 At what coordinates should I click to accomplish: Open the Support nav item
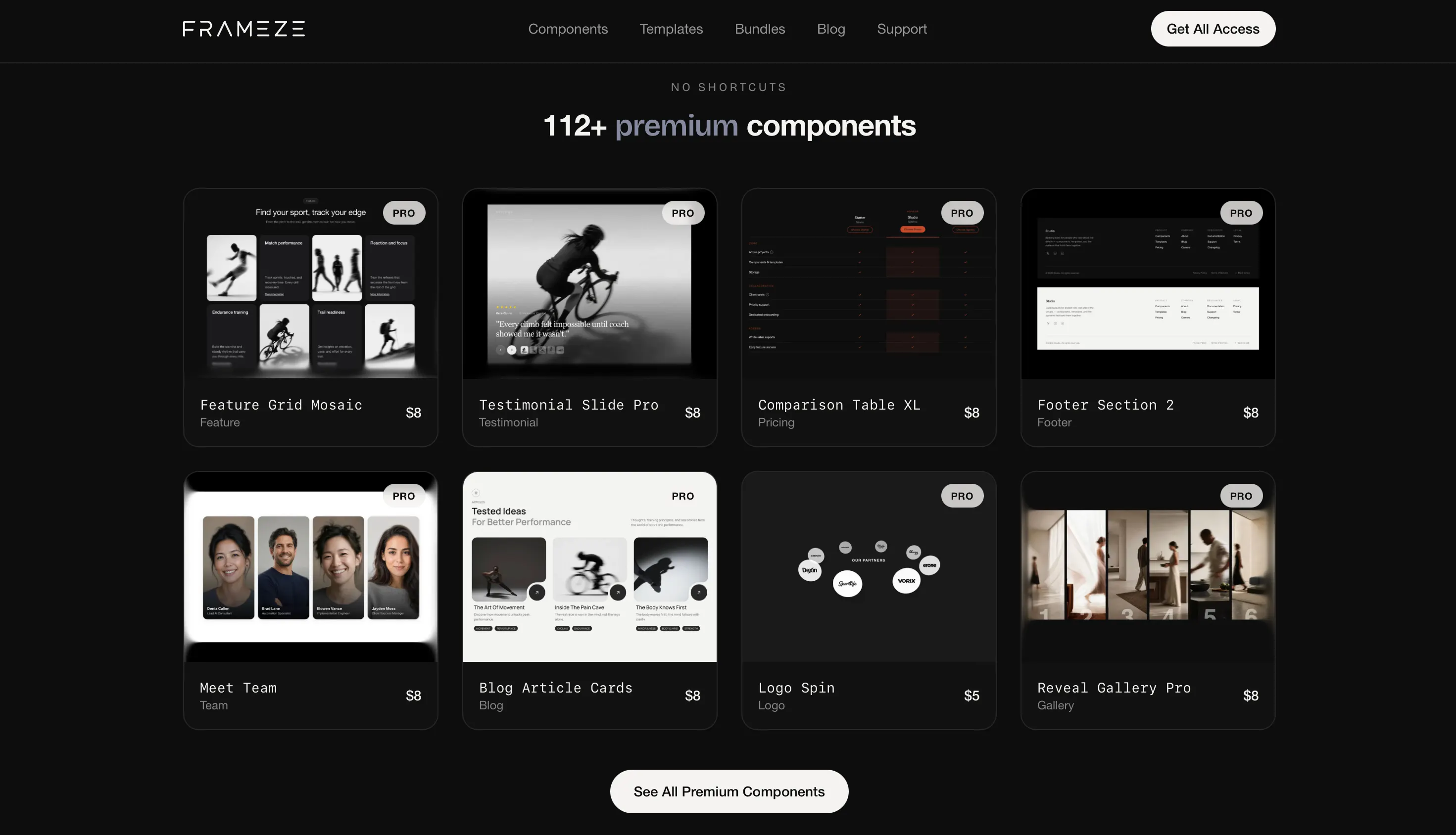[x=902, y=29]
